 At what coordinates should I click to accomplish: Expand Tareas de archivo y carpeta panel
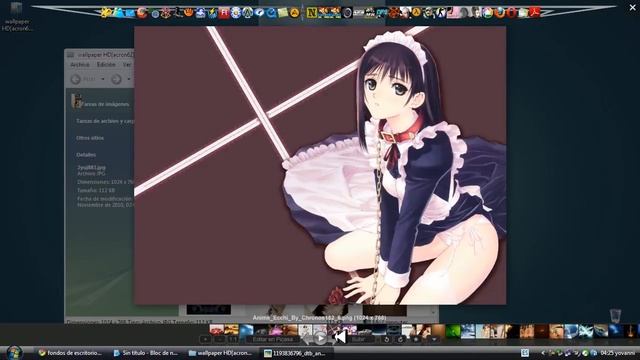tap(105, 121)
